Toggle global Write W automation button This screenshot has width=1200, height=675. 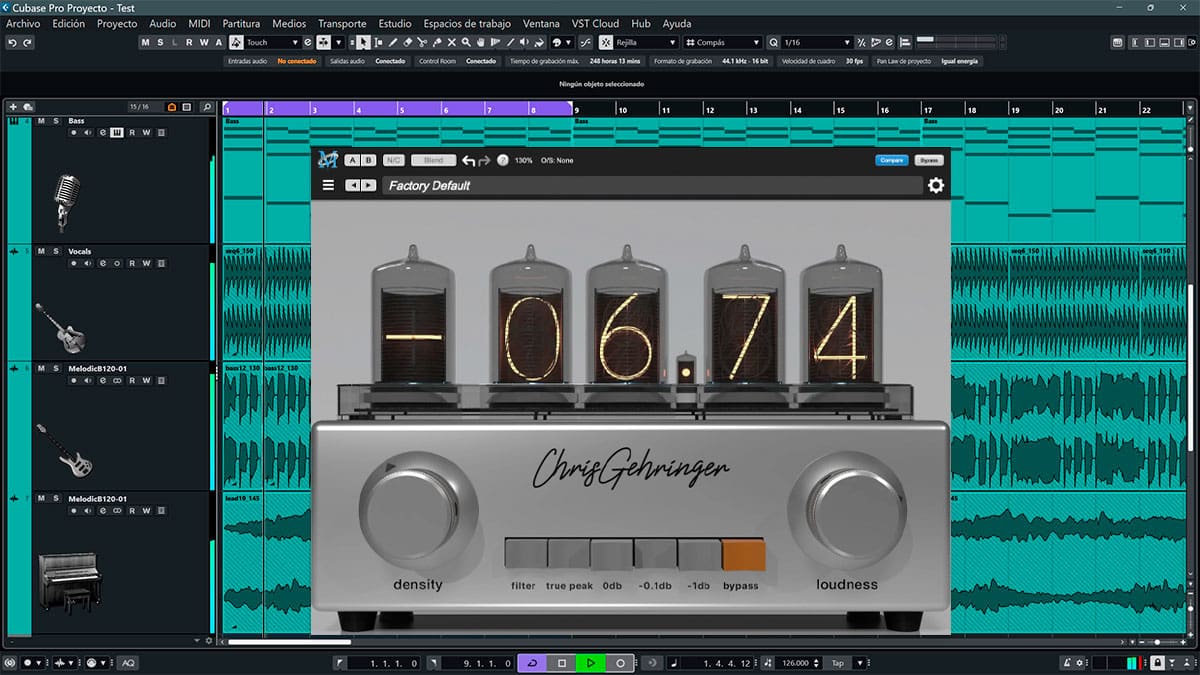tap(204, 43)
